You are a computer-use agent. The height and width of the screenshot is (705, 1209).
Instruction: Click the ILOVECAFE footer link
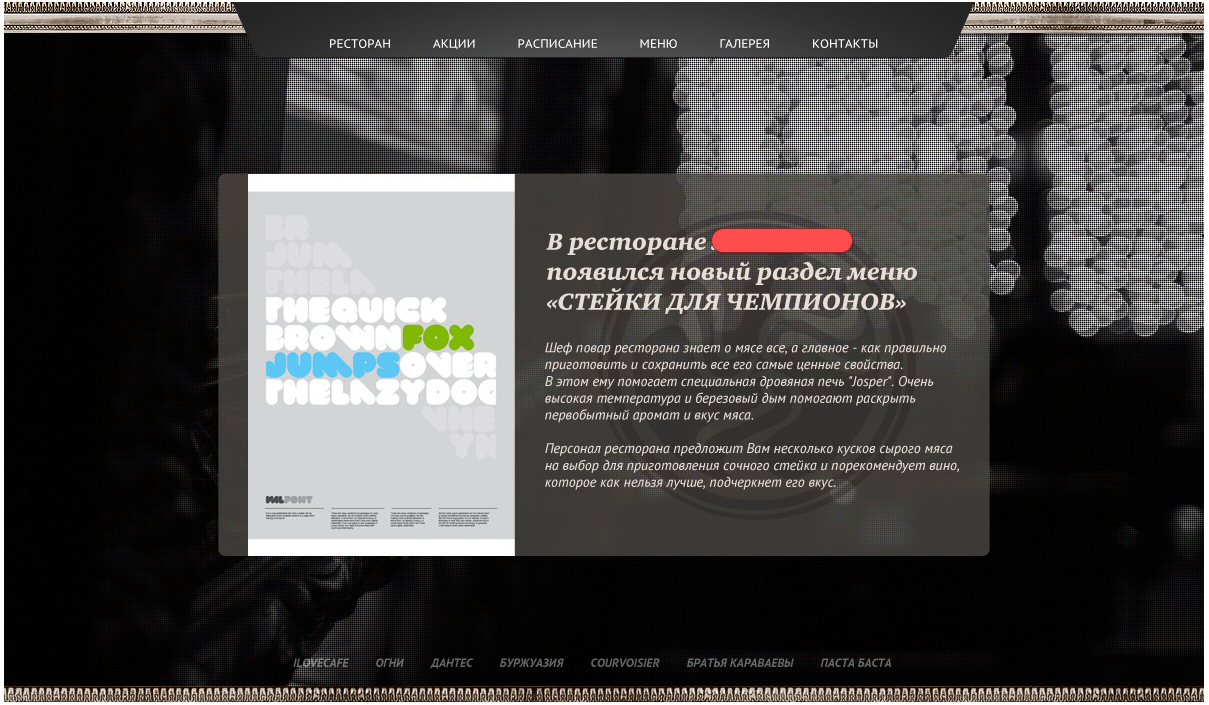point(320,663)
